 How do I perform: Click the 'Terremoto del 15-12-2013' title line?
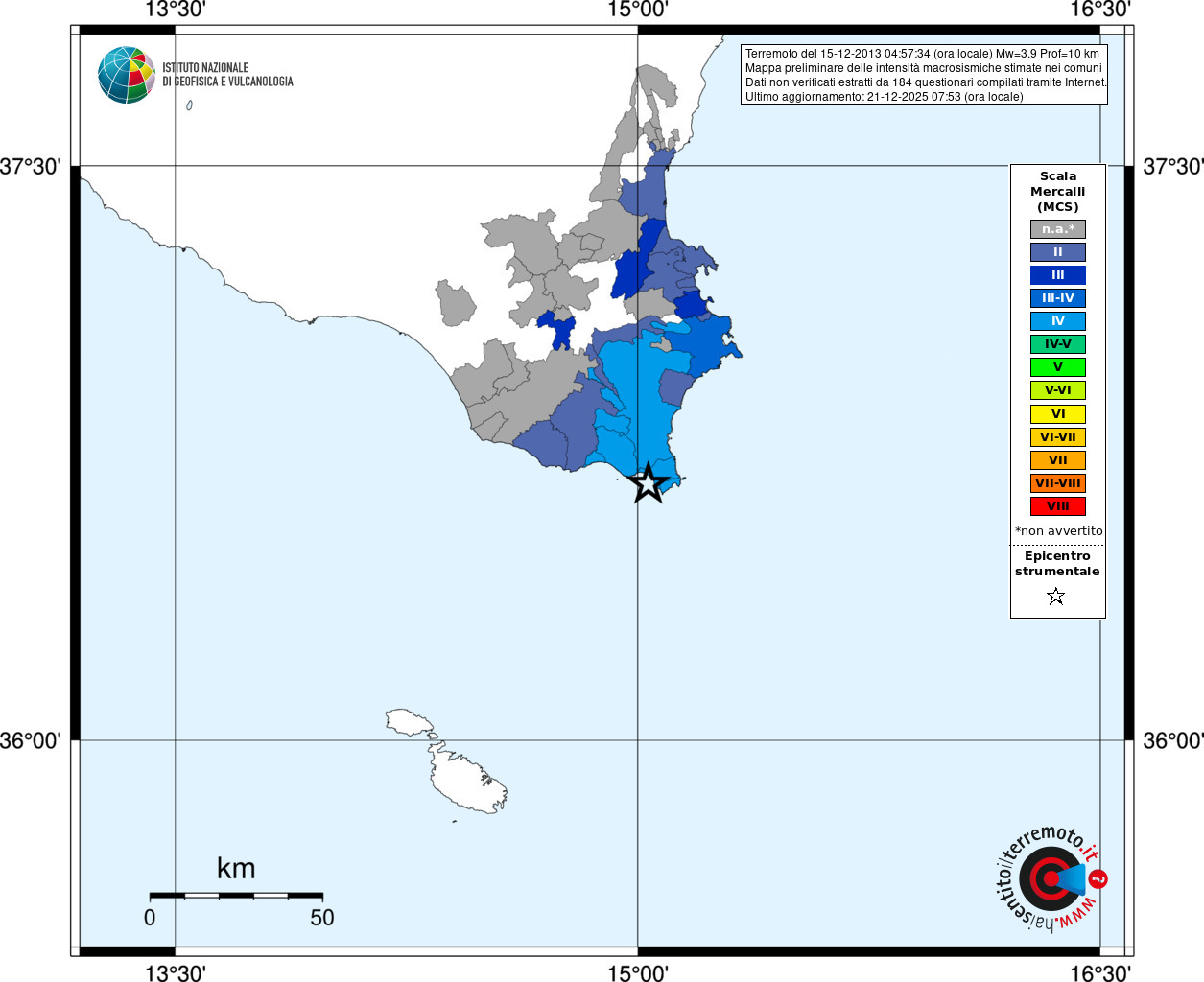pos(922,54)
